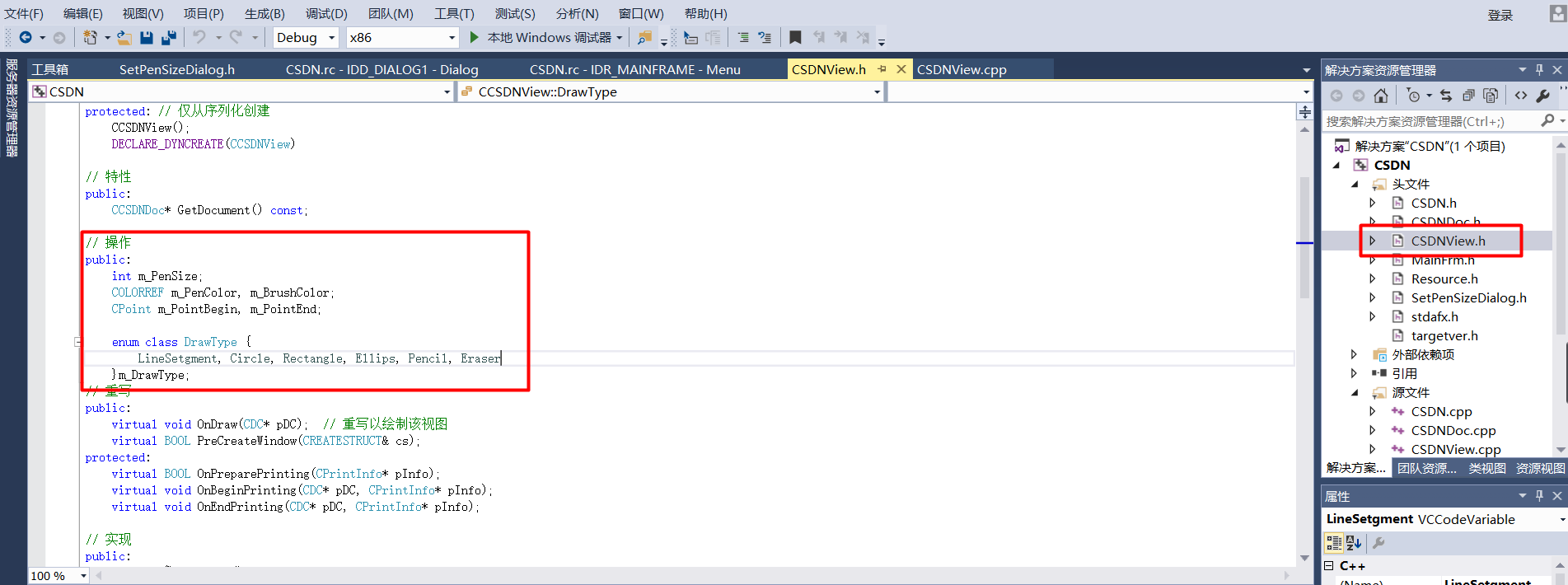Select stdafx.h in Solution Explorer
This screenshot has height=585, width=1568.
(x=1435, y=316)
